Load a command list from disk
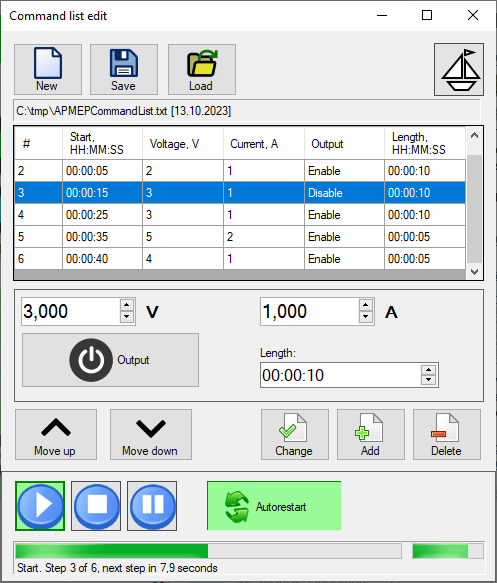The height and width of the screenshot is (583, 497). pyautogui.click(x=202, y=70)
